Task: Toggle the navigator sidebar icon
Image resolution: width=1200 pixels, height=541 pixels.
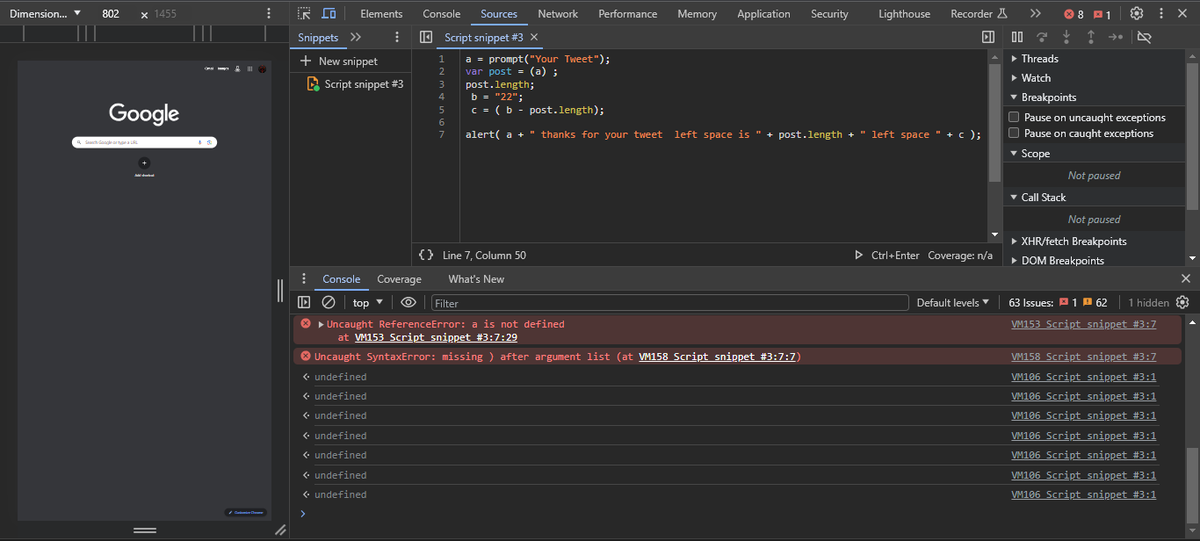Action: pos(426,37)
